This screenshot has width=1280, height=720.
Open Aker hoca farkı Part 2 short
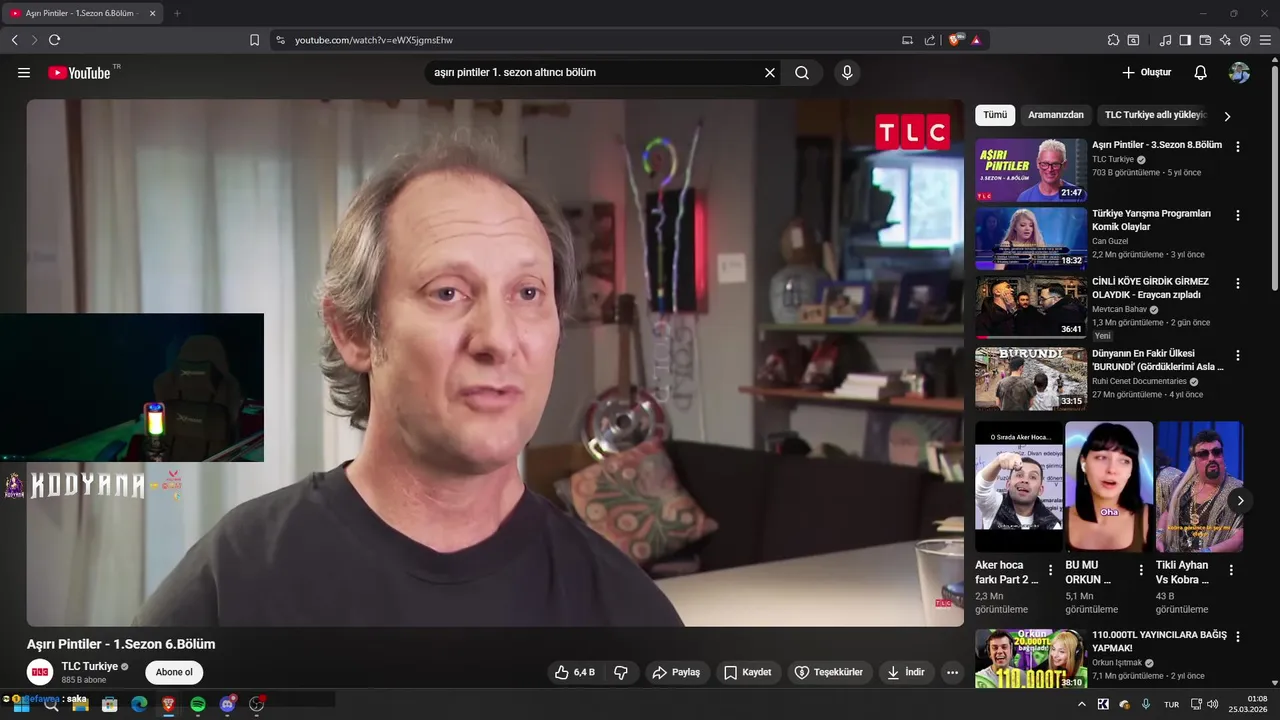(1019, 487)
